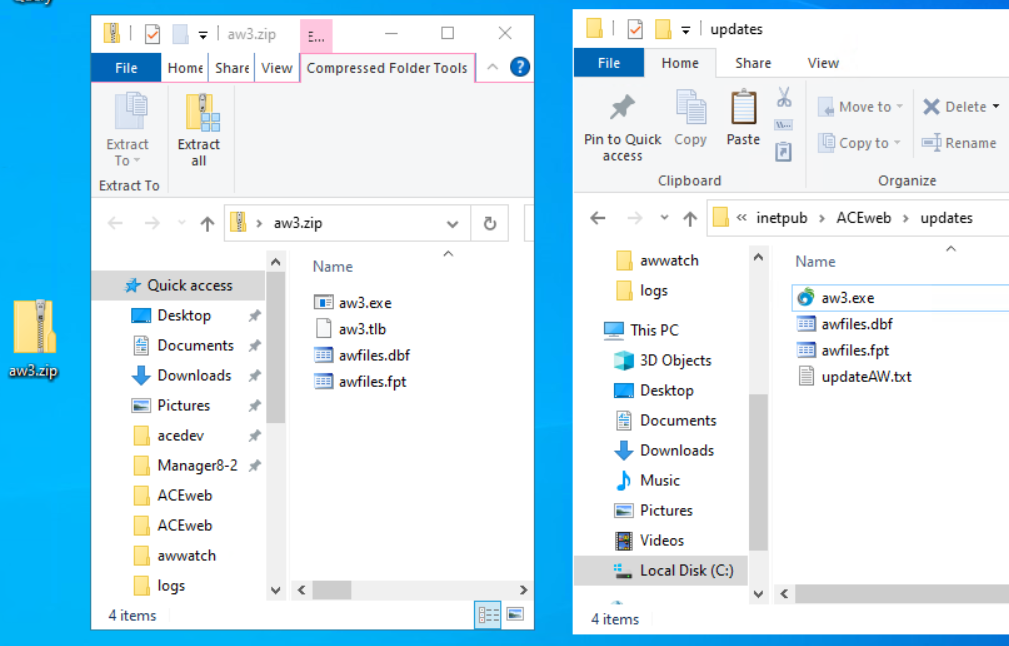Open the Delete options arrow

tap(995, 107)
